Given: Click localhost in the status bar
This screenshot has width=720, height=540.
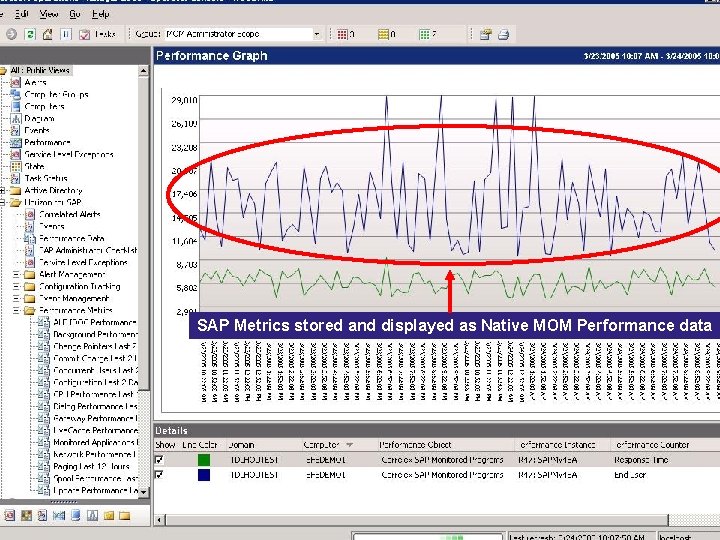Looking at the screenshot, I should point(675,537).
